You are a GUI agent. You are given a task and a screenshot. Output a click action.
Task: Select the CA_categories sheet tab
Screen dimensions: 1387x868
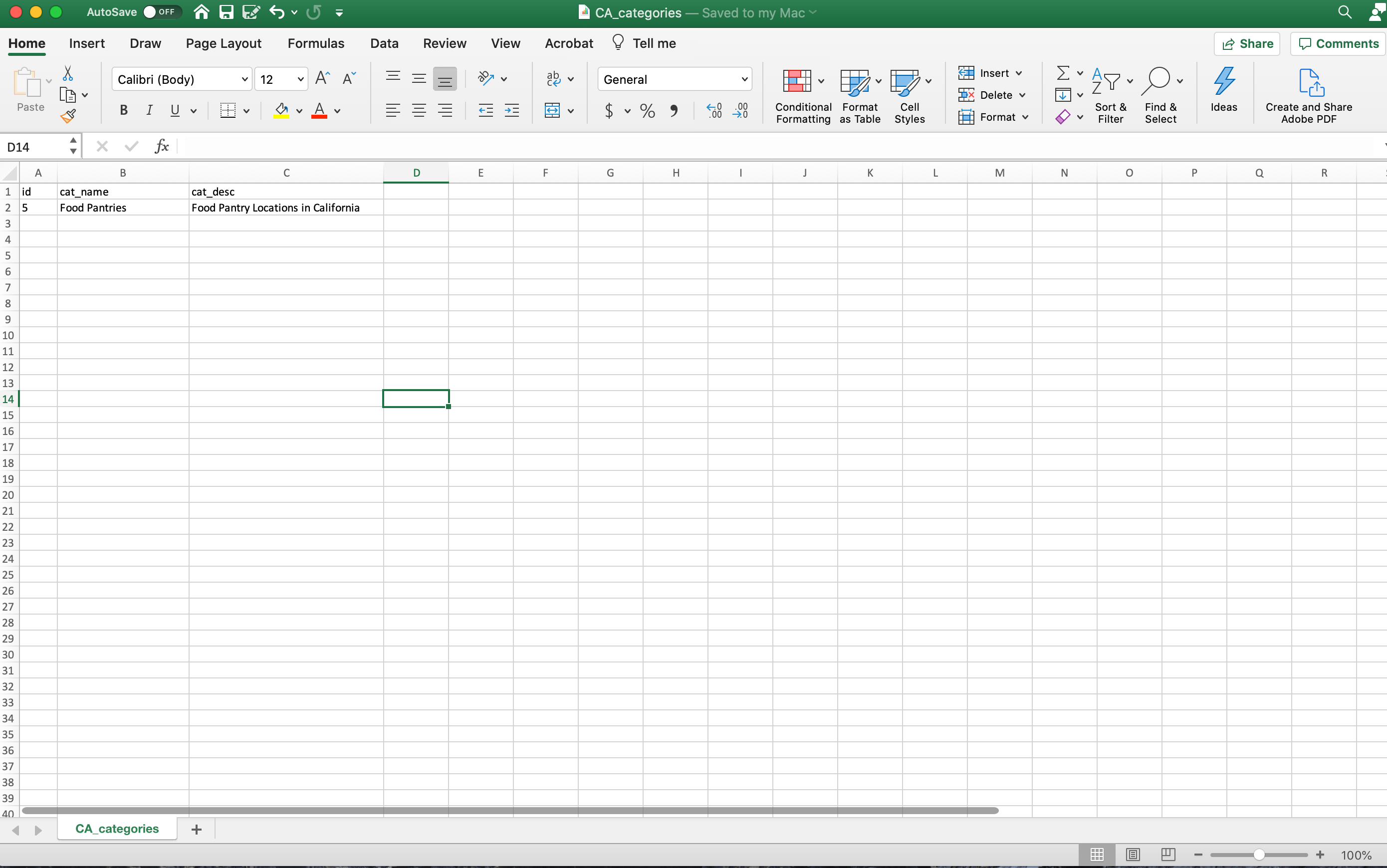pyautogui.click(x=117, y=829)
